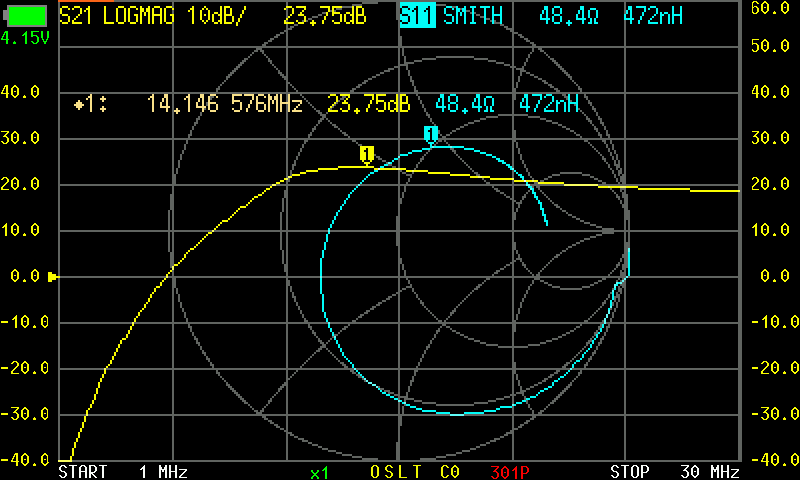Tap the 50.0 scale label
The image size is (800, 480).
click(x=770, y=46)
